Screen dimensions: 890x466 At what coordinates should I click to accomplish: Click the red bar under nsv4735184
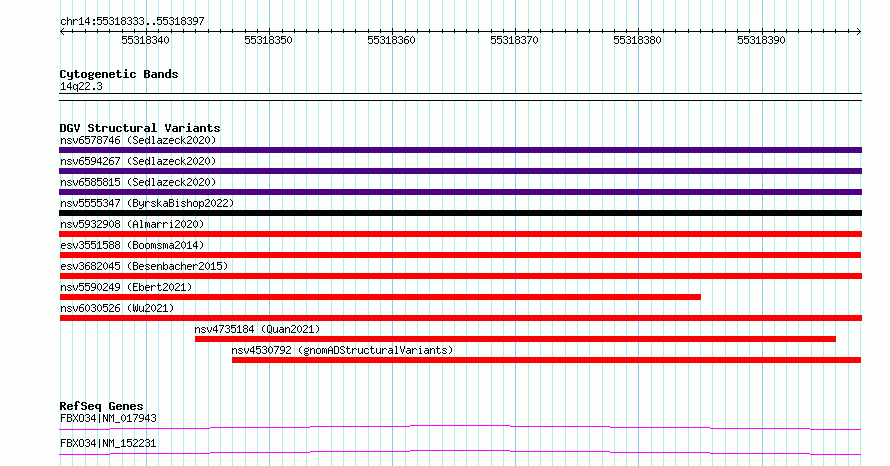click(x=515, y=339)
